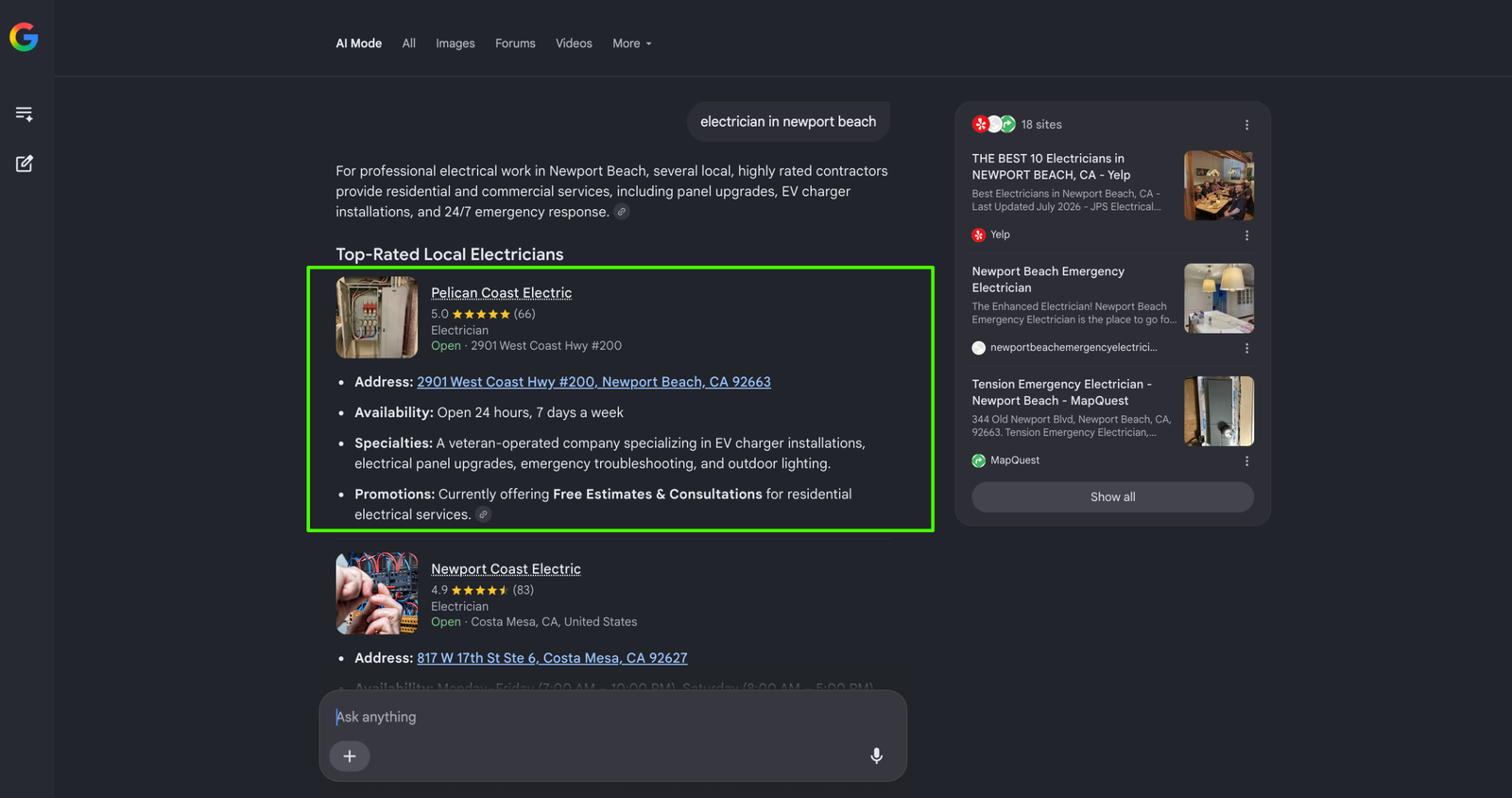Click the stacked site icons beside 18 sites

tap(994, 124)
